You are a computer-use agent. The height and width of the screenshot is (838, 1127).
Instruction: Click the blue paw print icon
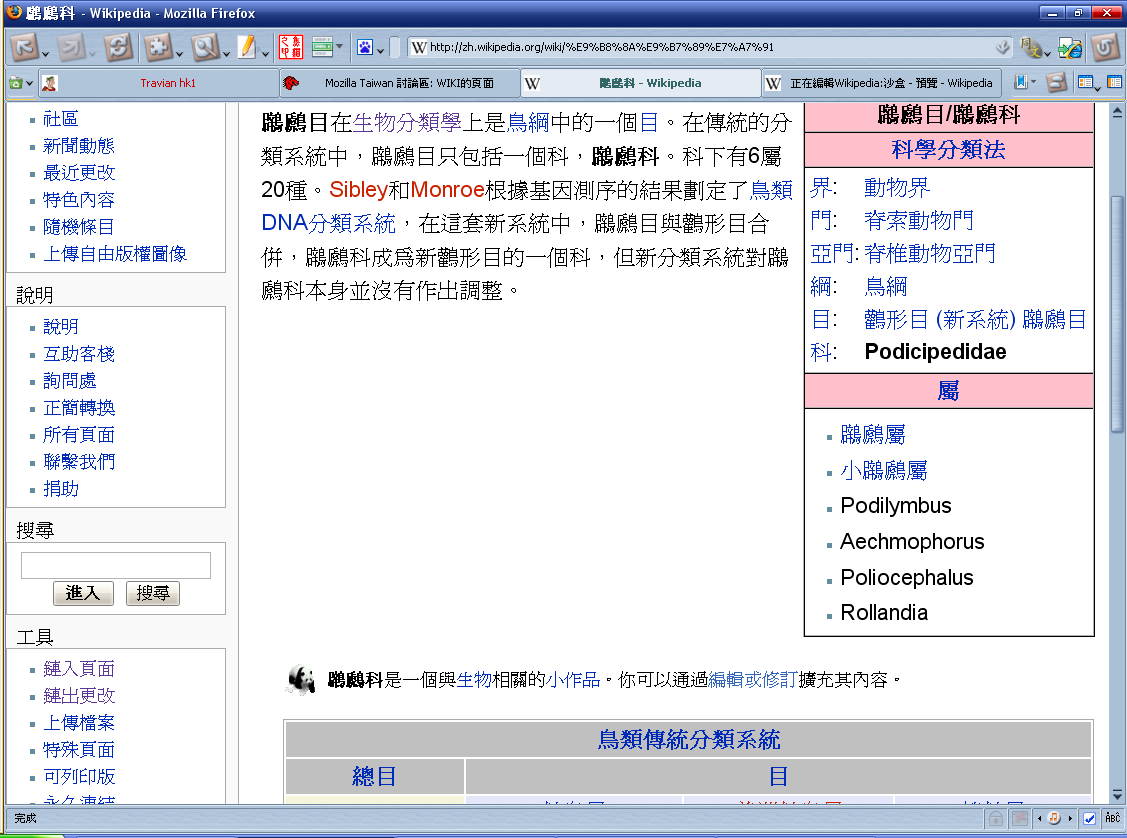pyautogui.click(x=365, y=47)
